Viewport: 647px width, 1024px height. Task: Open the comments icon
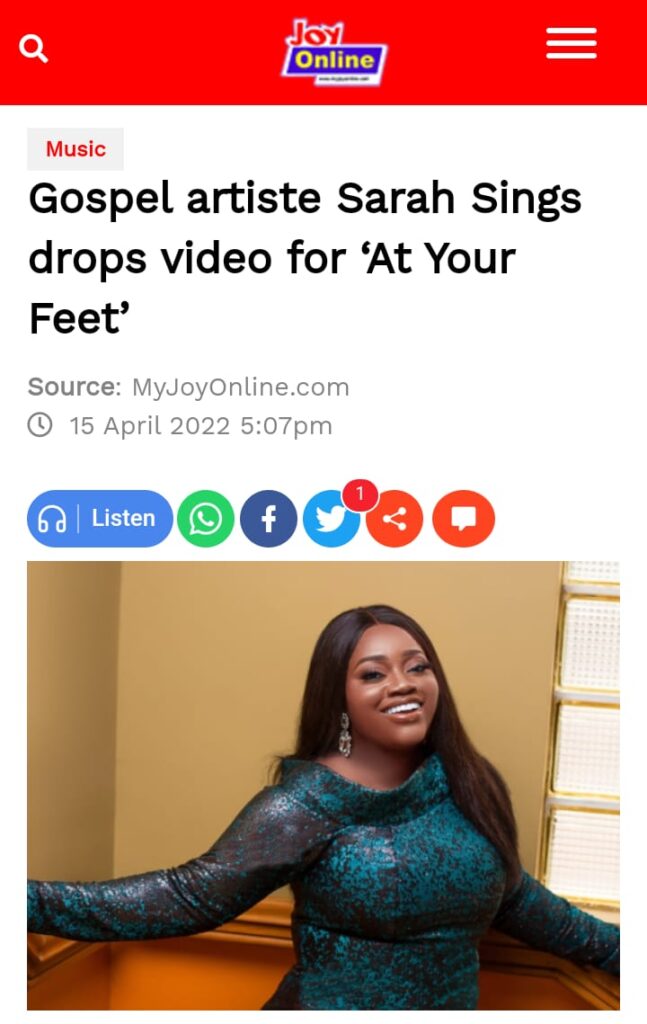pyautogui.click(x=464, y=519)
